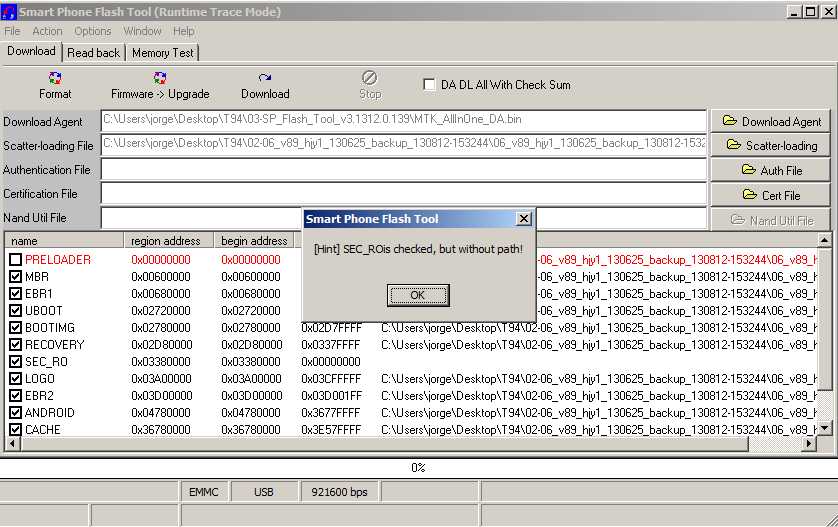838x527 pixels.
Task: Click the ANDROID end address 0x3677FFFF
Action: tap(330, 413)
